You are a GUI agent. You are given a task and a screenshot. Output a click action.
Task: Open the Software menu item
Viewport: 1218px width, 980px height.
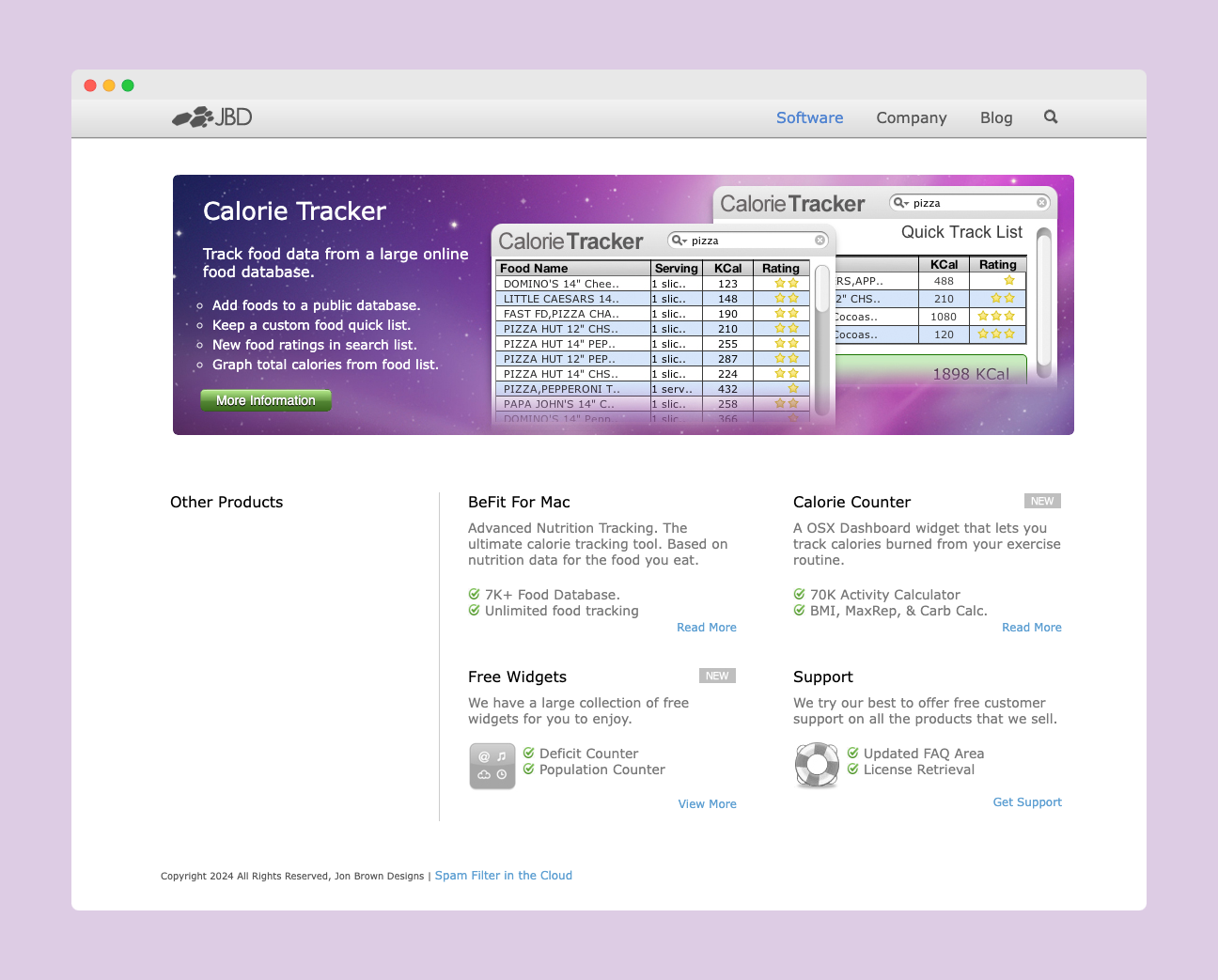pyautogui.click(x=809, y=117)
